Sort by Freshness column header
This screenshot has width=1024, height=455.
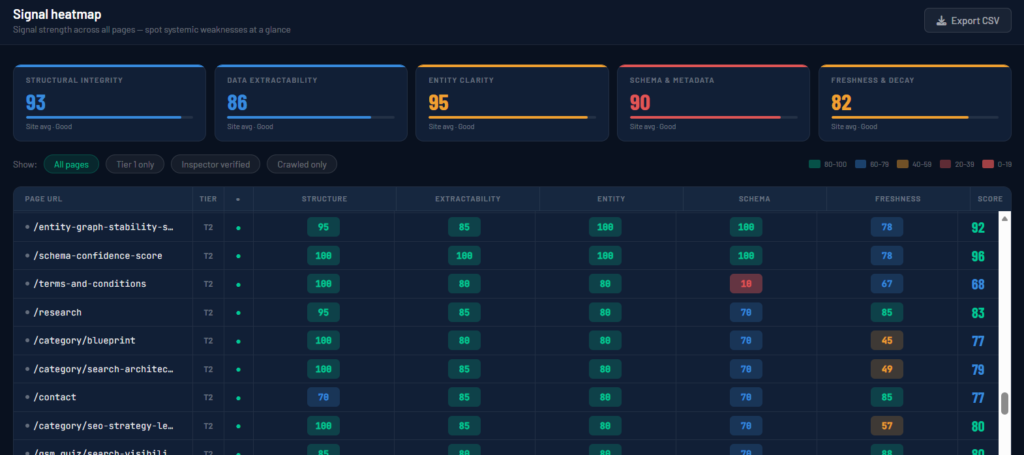pyautogui.click(x=898, y=198)
